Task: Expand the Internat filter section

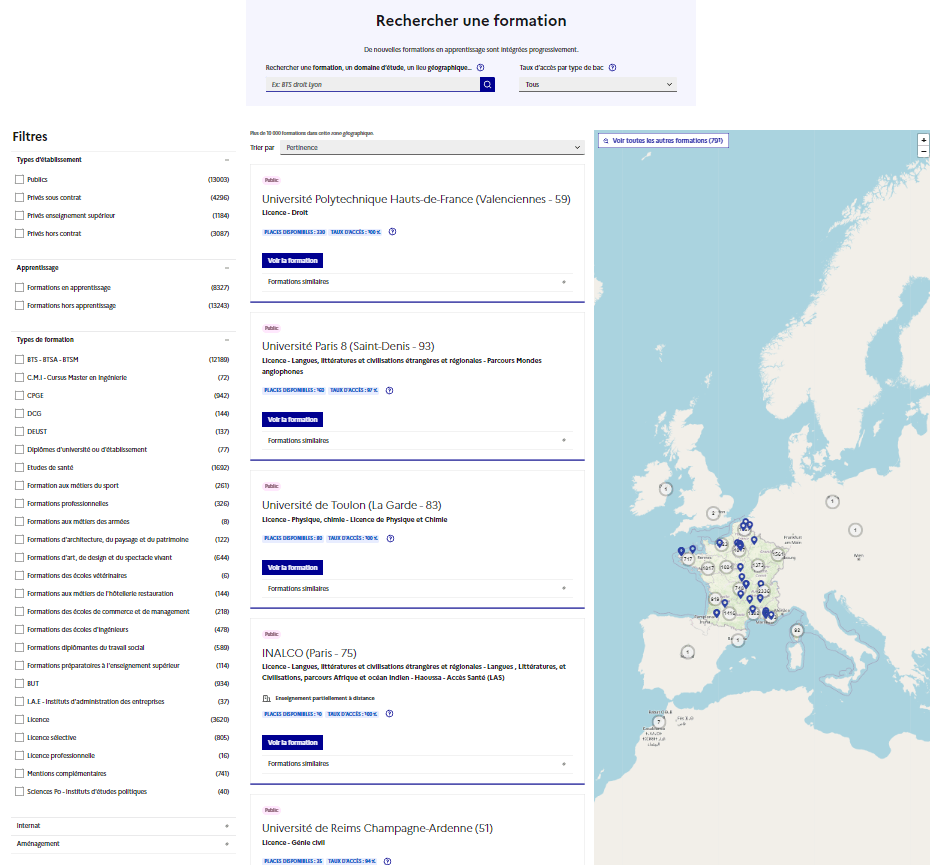Action: [x=122, y=826]
